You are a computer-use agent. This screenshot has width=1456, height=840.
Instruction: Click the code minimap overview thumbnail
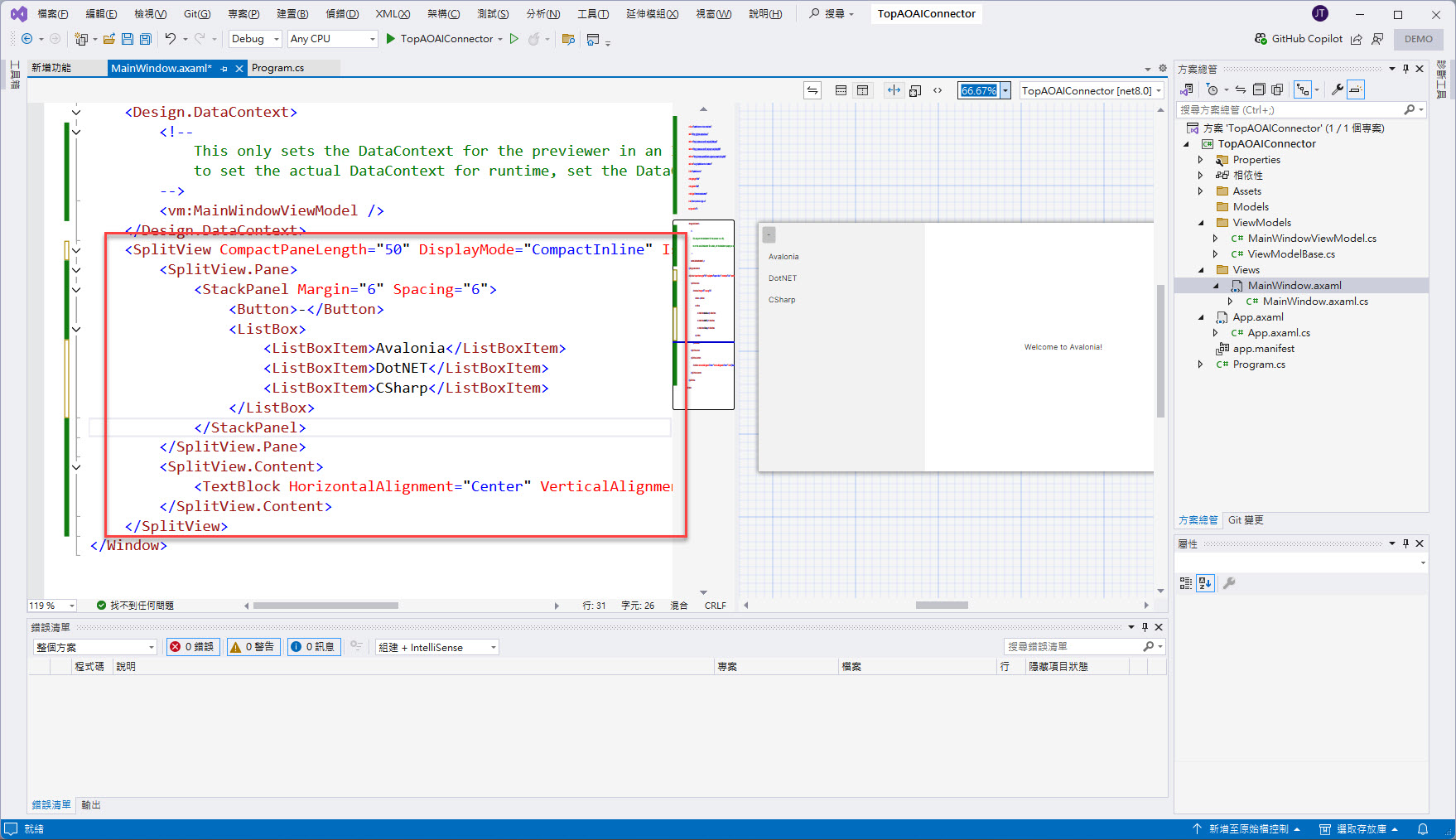pos(703,315)
